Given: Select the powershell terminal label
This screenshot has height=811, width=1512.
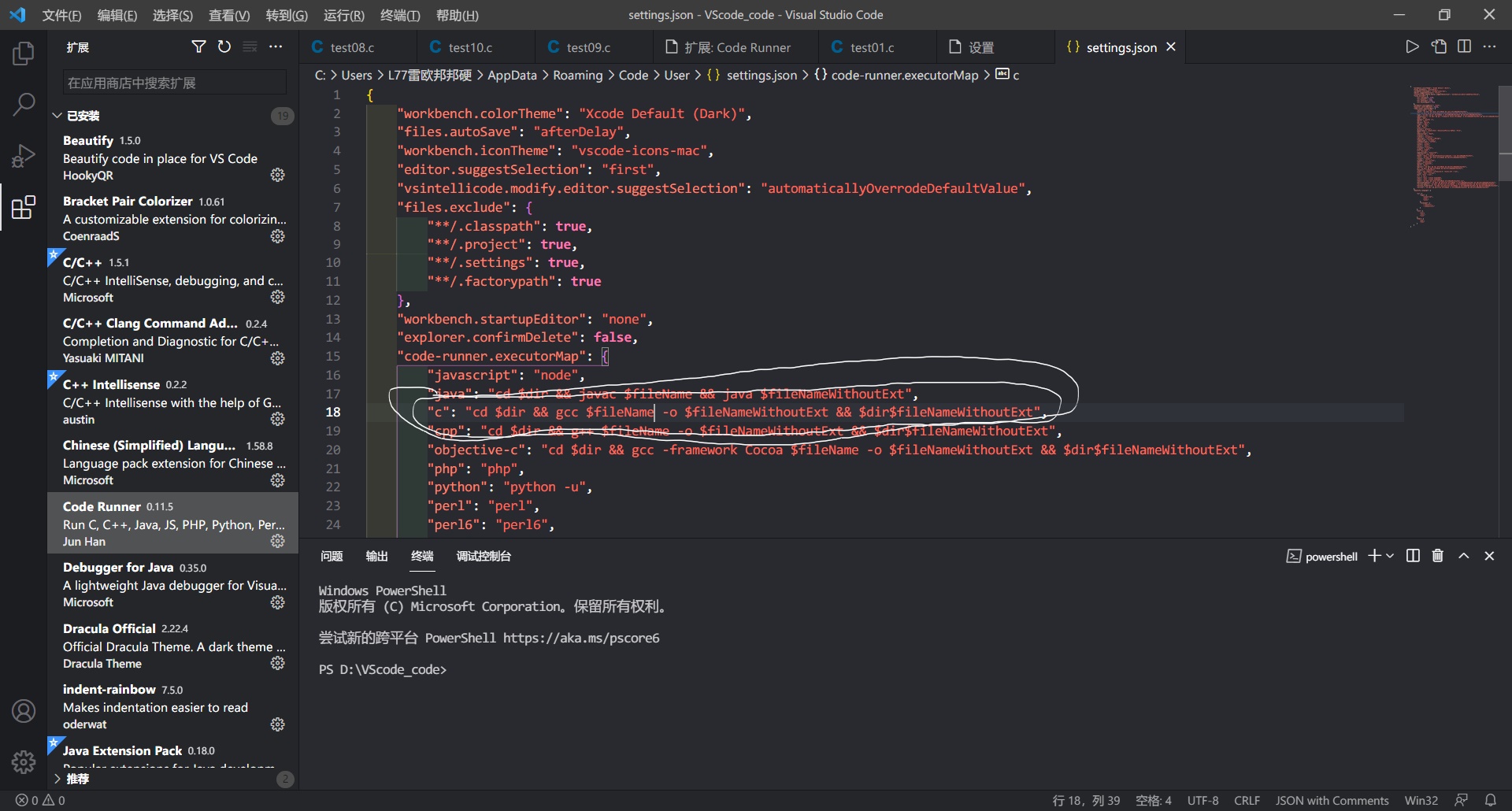Looking at the screenshot, I should 1322,557.
